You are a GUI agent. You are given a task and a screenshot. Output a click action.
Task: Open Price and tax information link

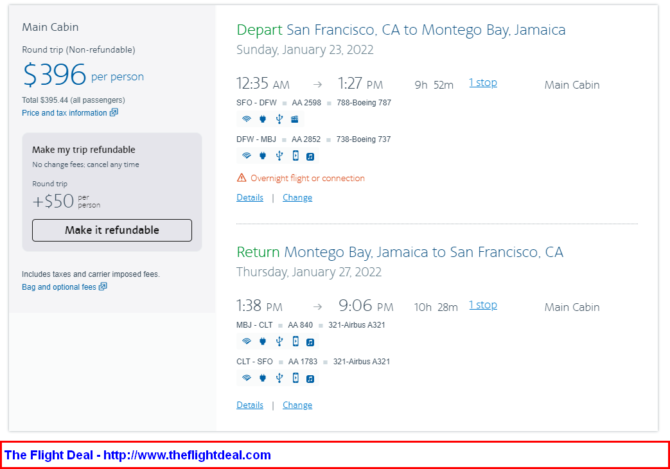tap(65, 113)
